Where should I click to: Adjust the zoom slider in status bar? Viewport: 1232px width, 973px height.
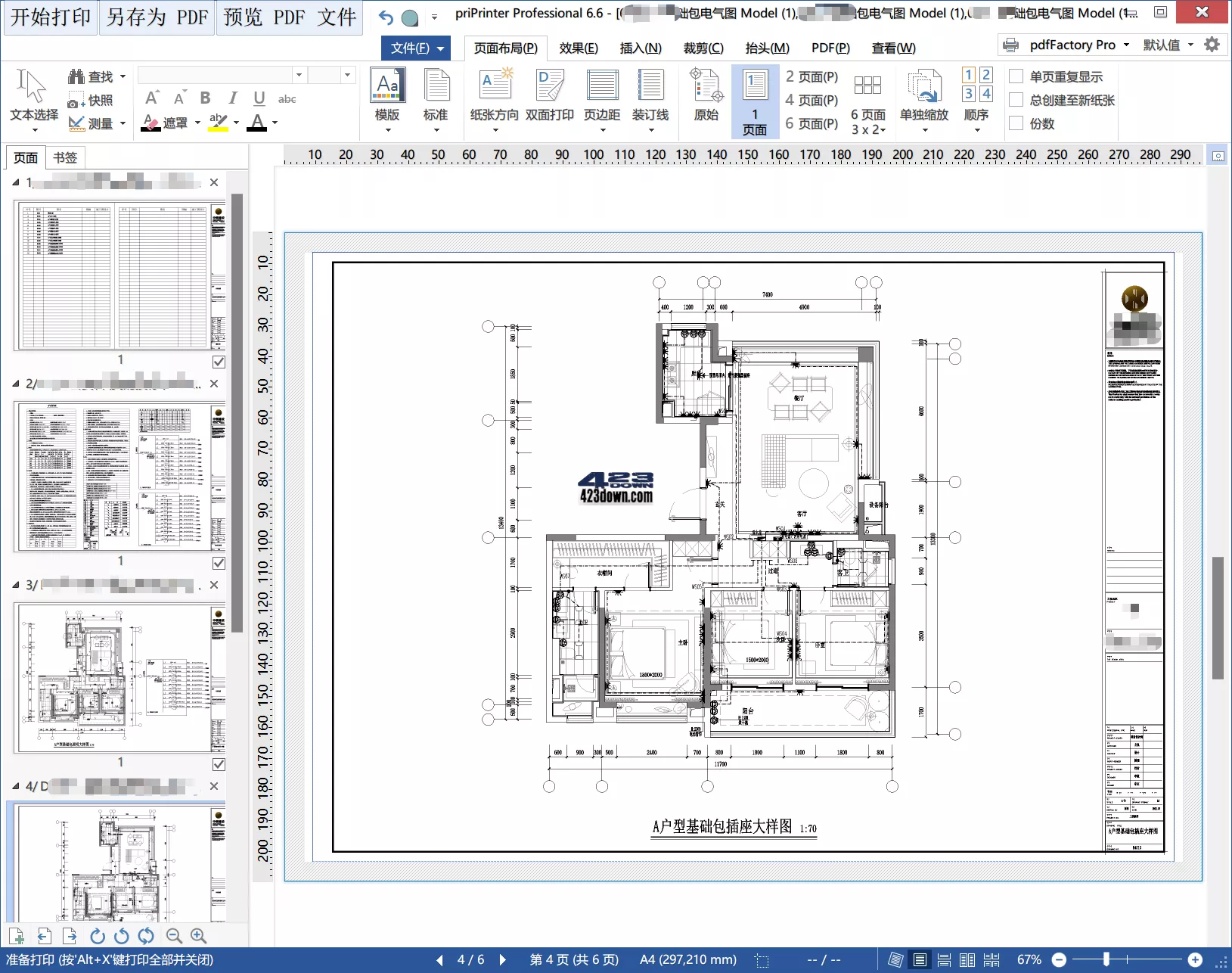click(x=1106, y=959)
